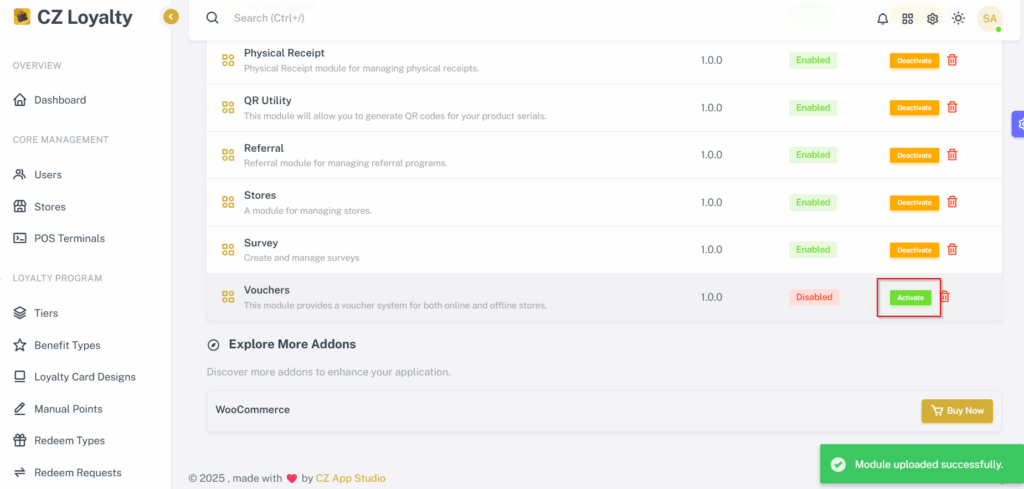
Task: Delete the Vouchers module trash icon
Action: [x=944, y=297]
